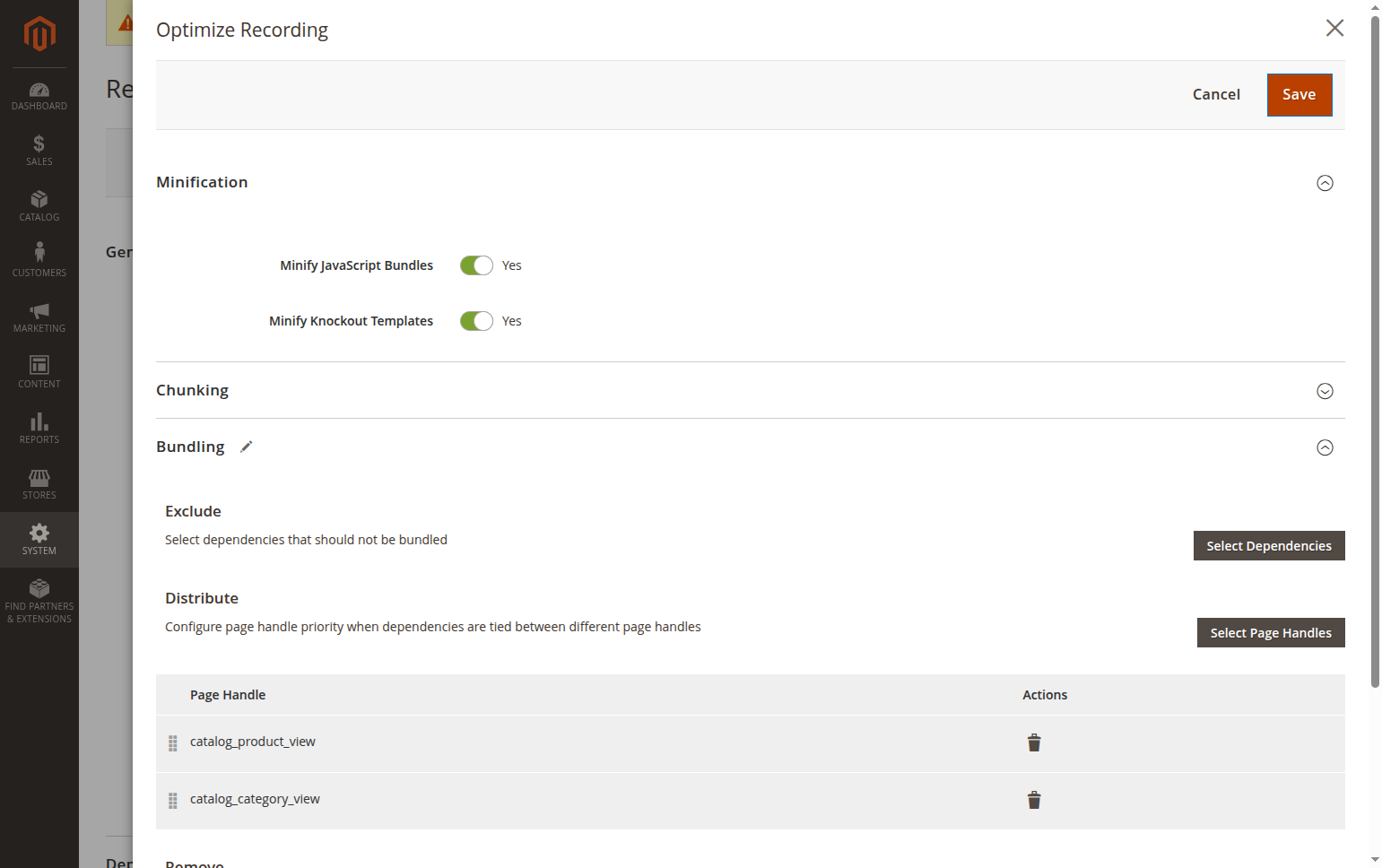The image size is (1382, 868).
Task: Click the catalog_category_view row text
Action: click(255, 799)
